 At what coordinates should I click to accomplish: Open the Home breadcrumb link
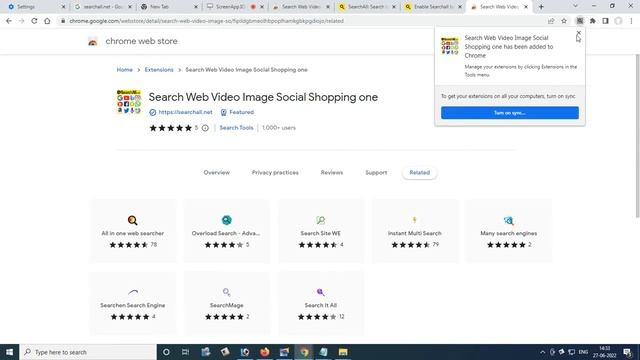click(x=124, y=70)
